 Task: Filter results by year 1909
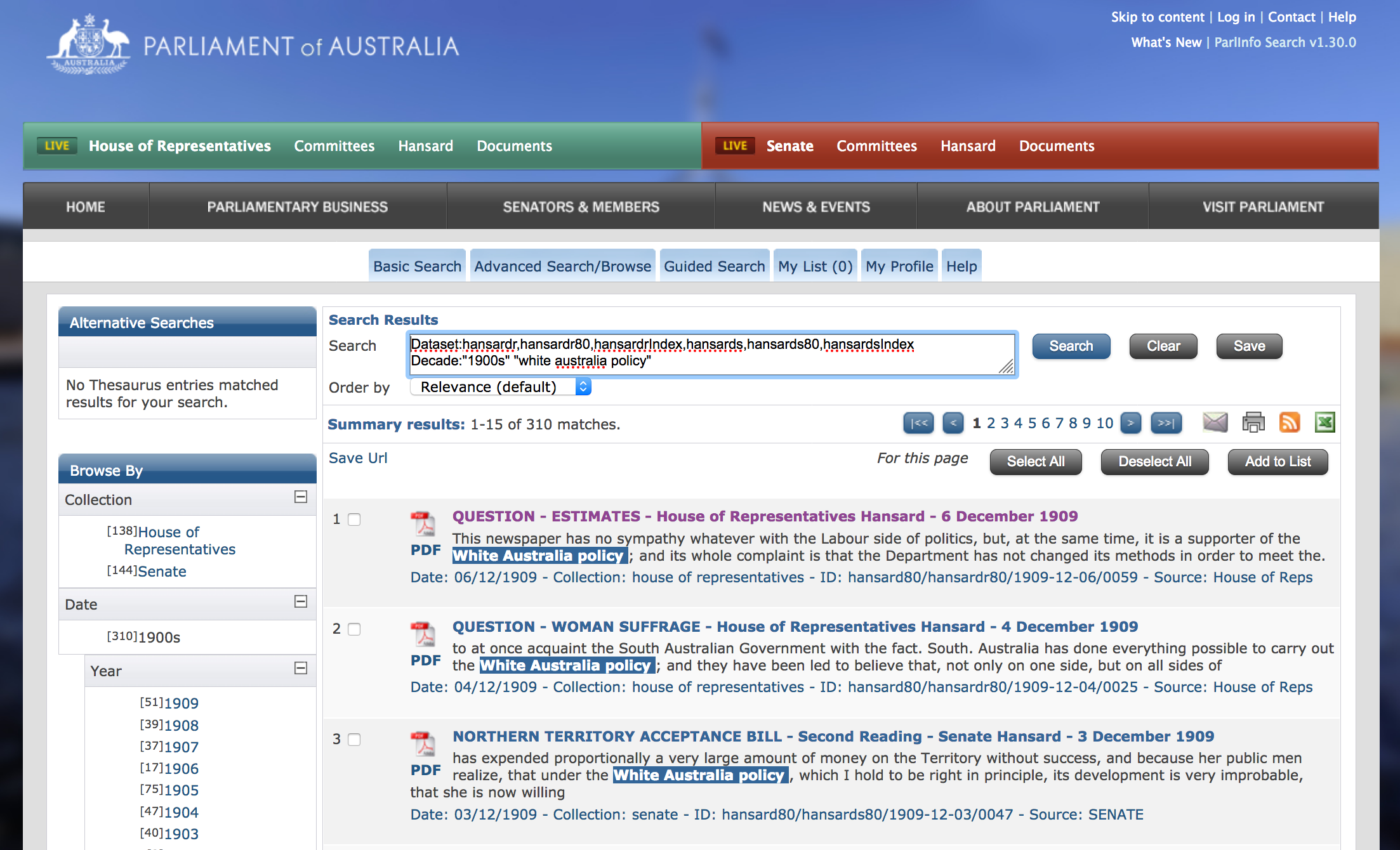coord(182,703)
